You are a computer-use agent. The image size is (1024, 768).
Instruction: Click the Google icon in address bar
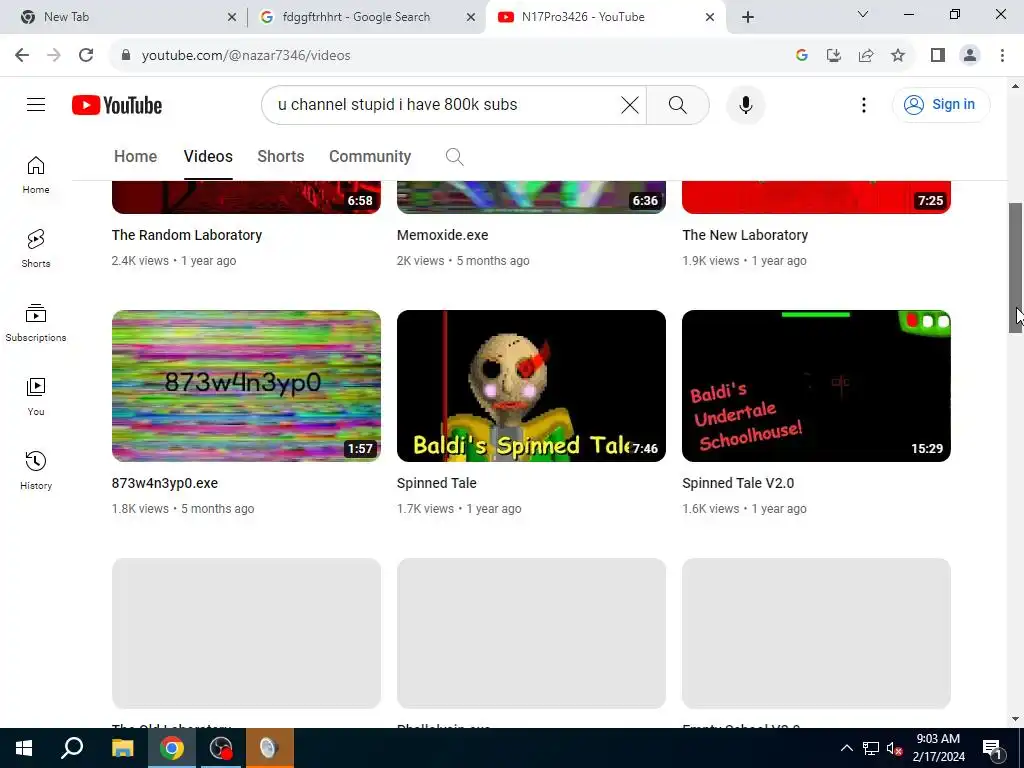[802, 55]
